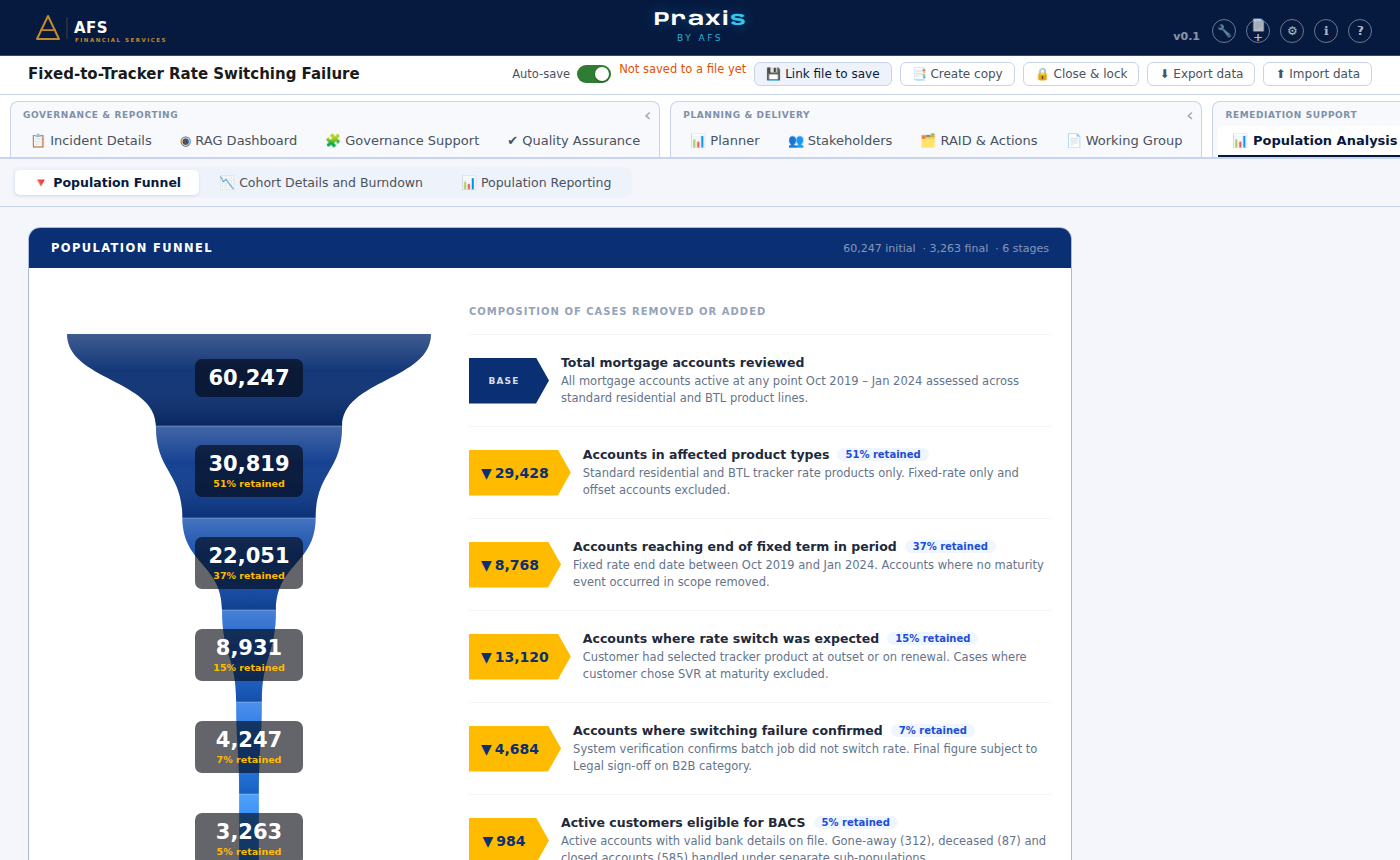
Task: Collapse the Planning & Delivery tab group
Action: (x=1190, y=116)
